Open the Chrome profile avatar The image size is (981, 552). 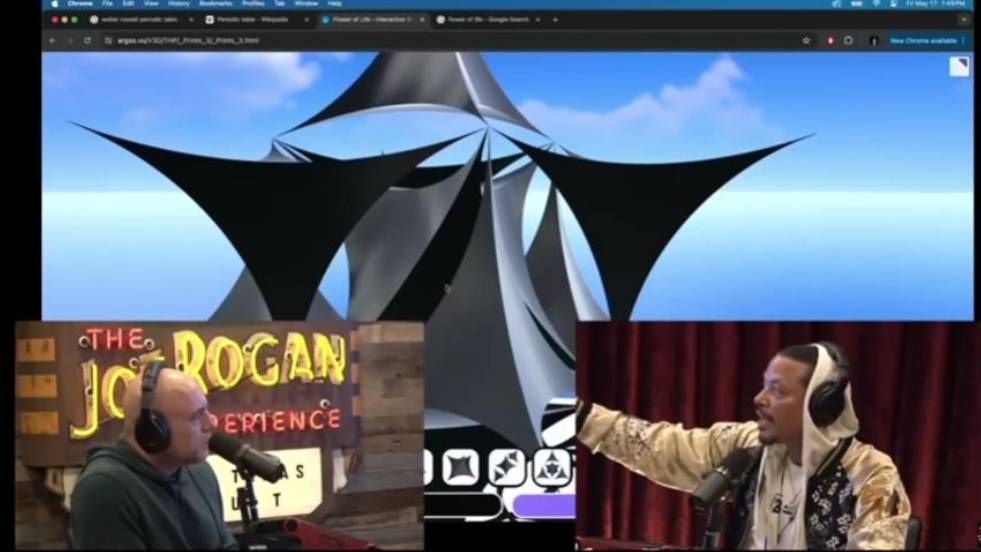(873, 41)
